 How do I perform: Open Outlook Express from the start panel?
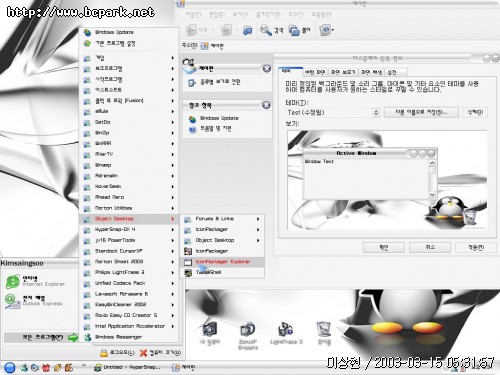(34, 301)
